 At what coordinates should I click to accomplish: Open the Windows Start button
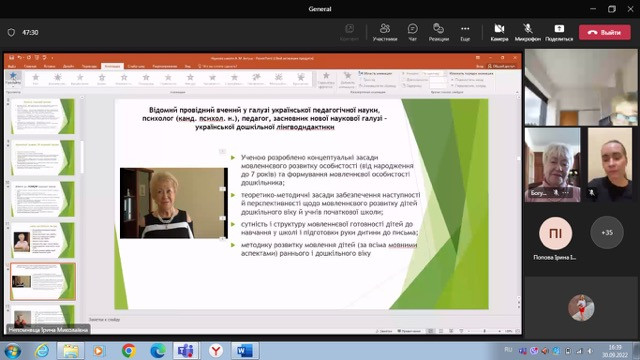13,351
